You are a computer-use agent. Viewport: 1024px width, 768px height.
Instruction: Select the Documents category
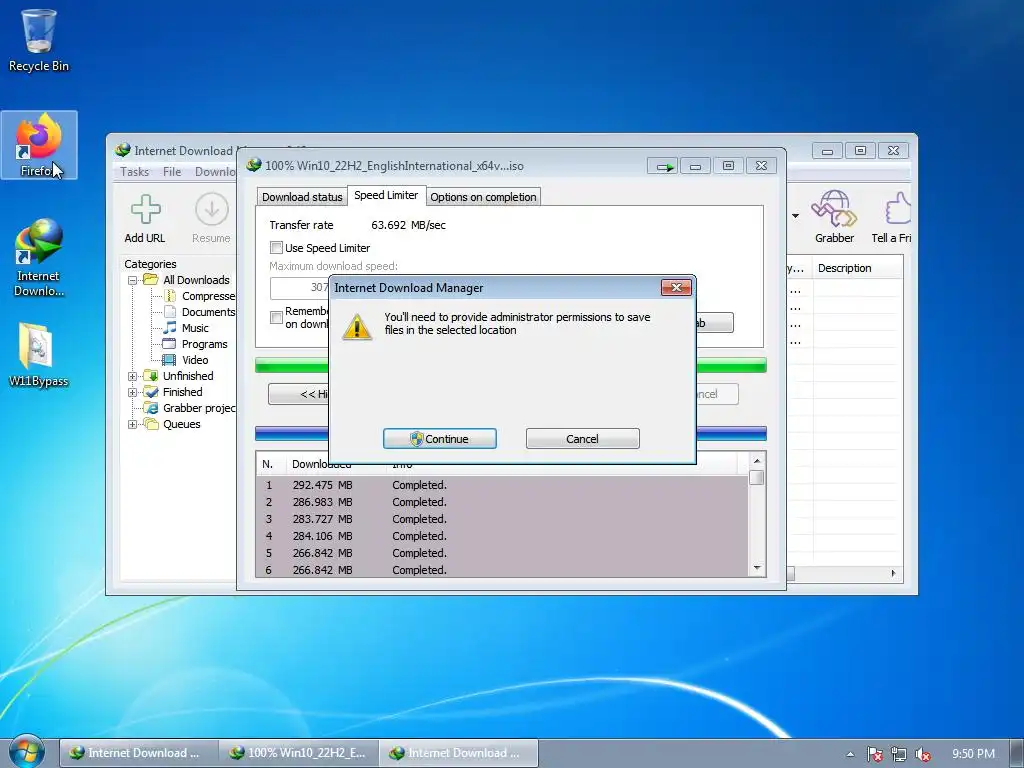pyautogui.click(x=200, y=312)
